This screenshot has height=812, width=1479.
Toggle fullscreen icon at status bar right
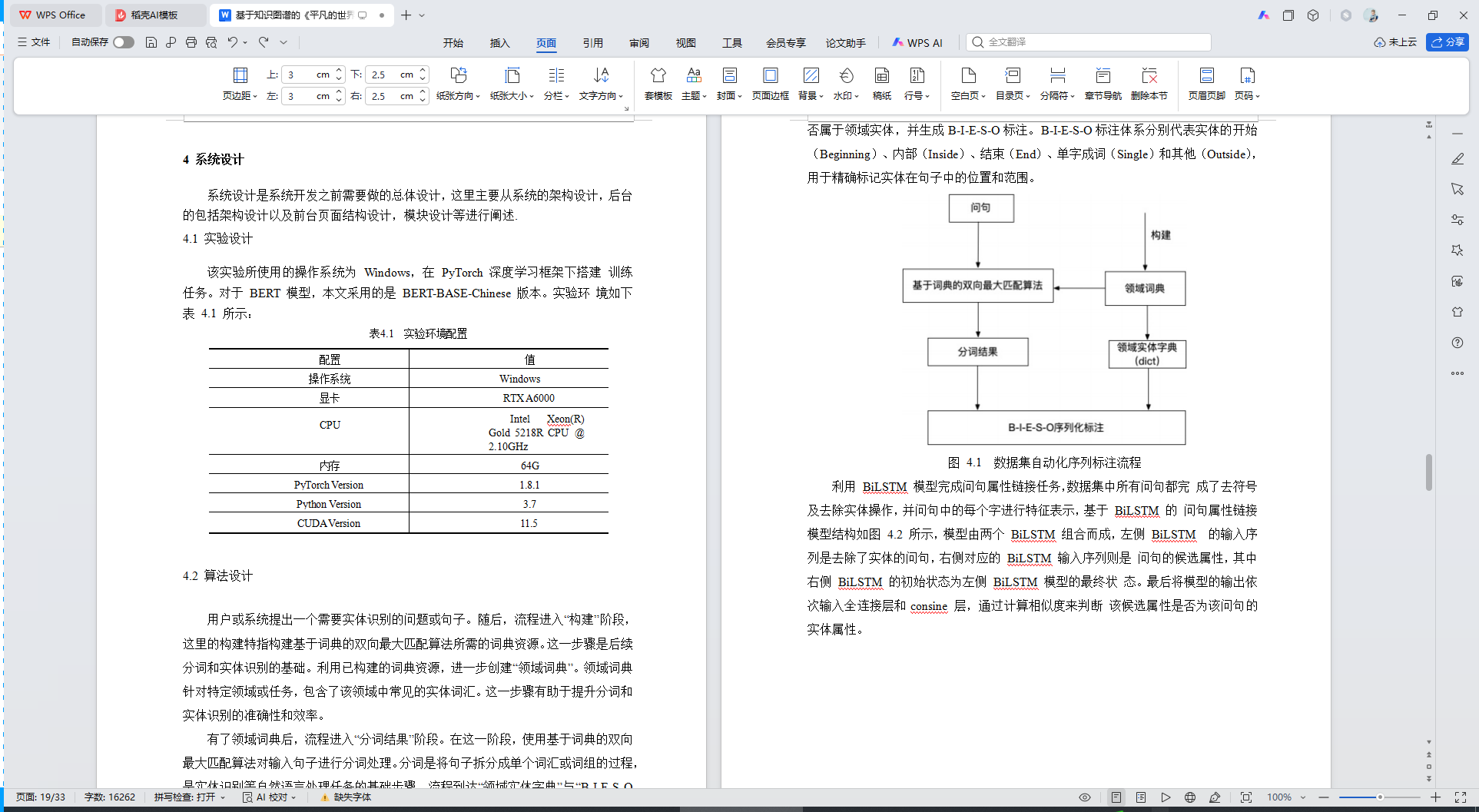pyautogui.click(x=1461, y=797)
